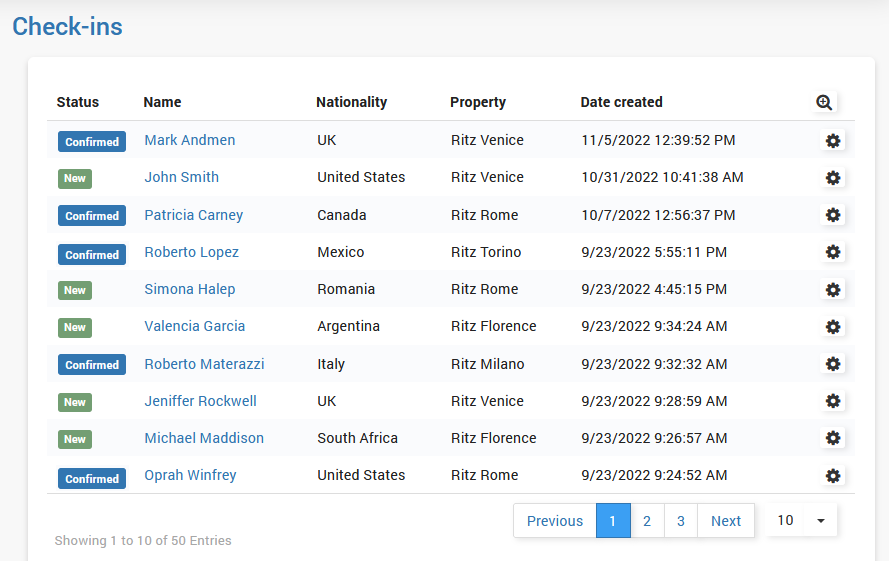Click the Previous pagination button
This screenshot has height=561, width=889.
555,521
